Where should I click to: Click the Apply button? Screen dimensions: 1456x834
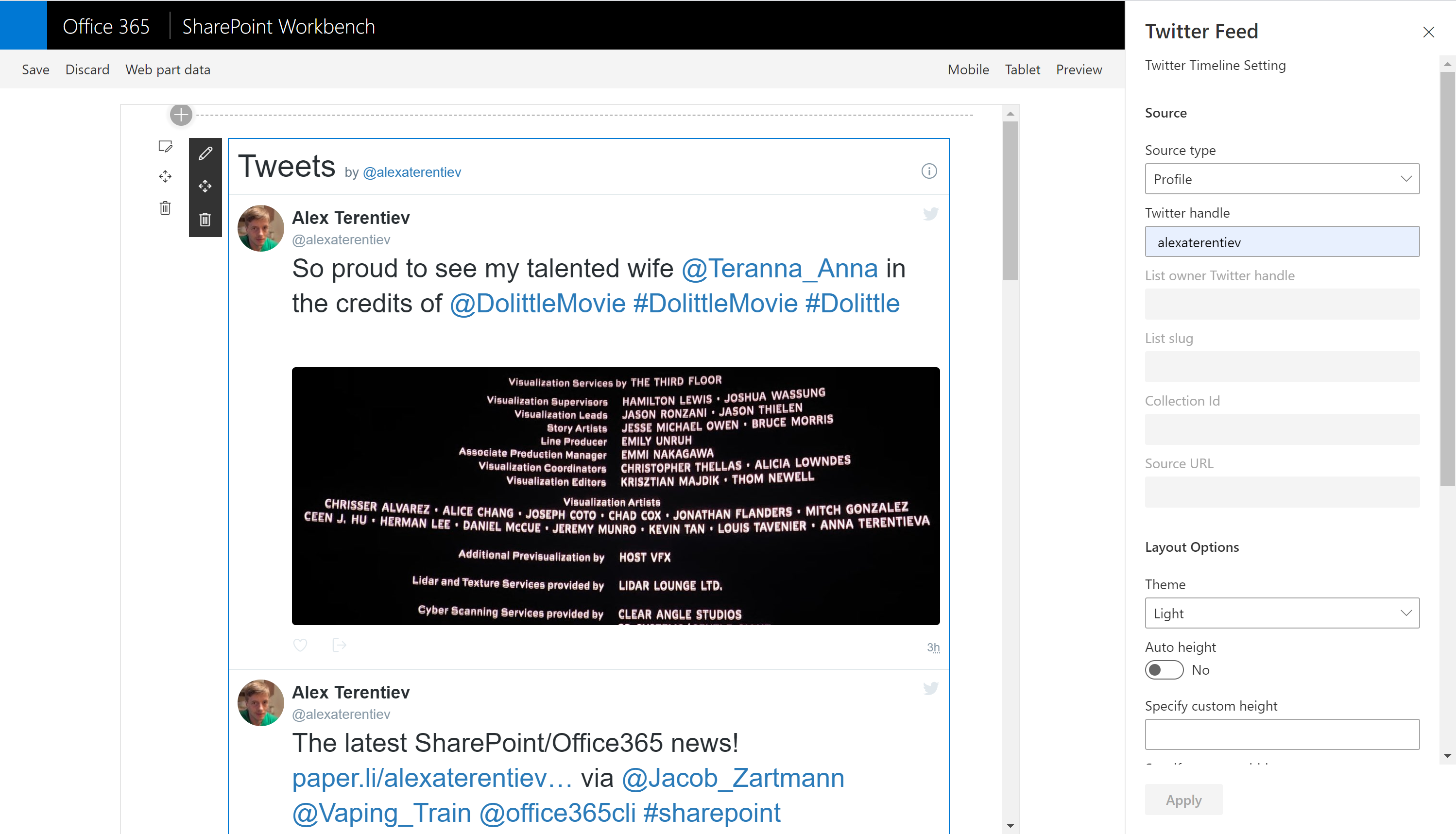pos(1183,800)
